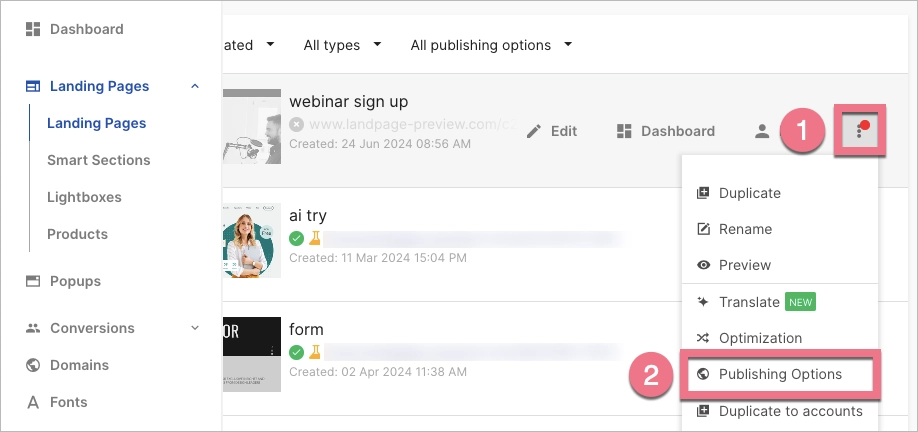
Task: Click the Fonts letter icon
Action: click(x=33, y=402)
